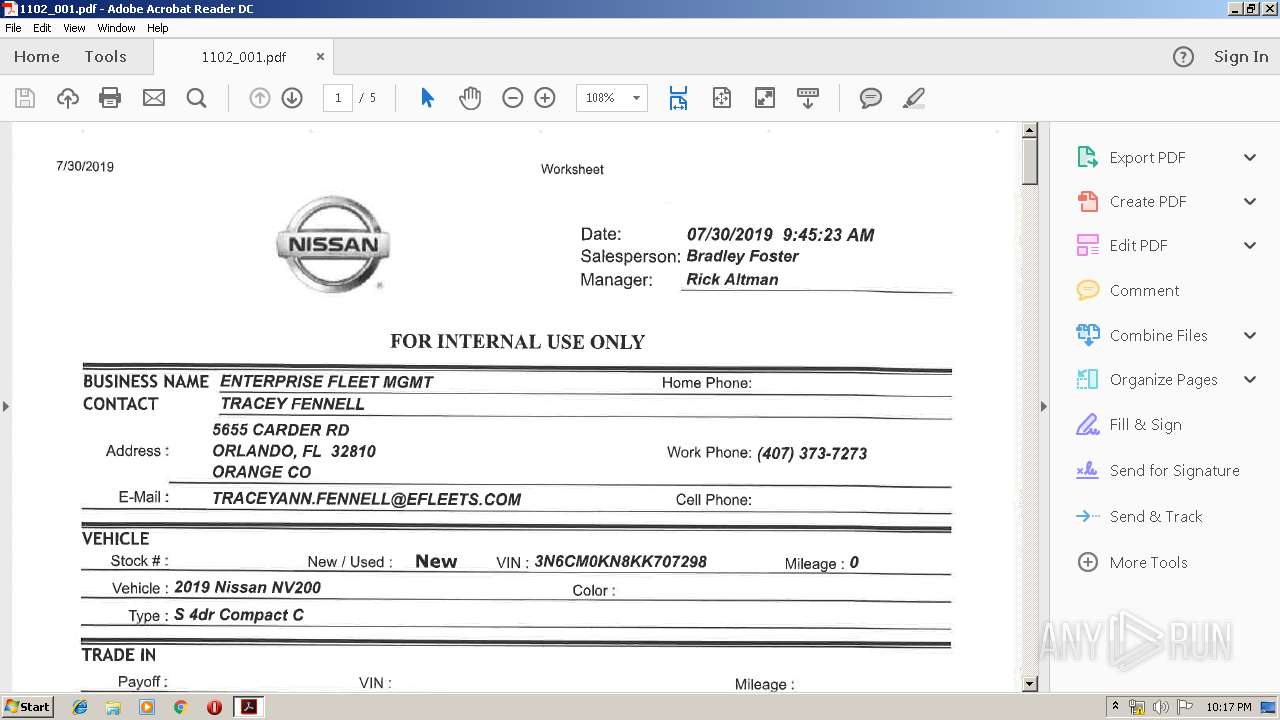
Task: Open the Edit menu
Action: click(42, 28)
